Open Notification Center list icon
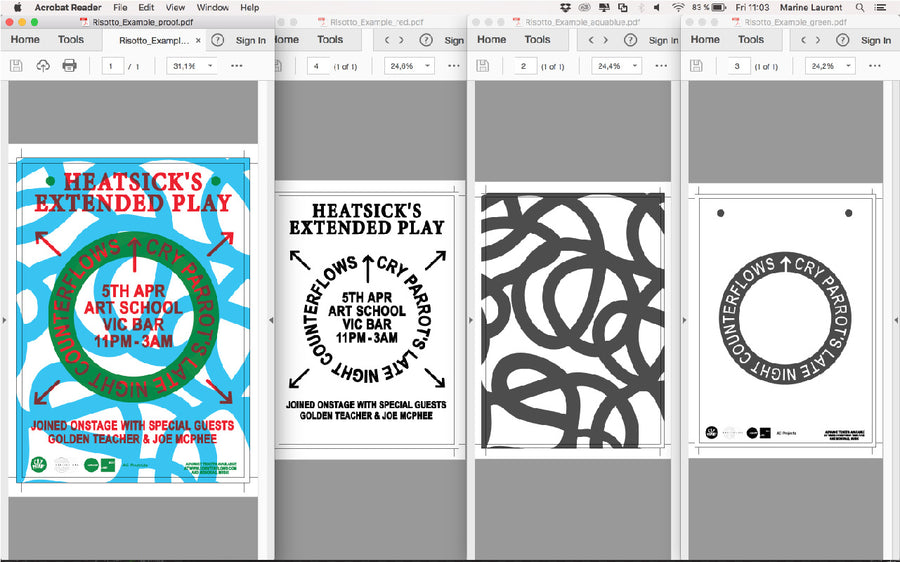This screenshot has height=562, width=900. (x=880, y=7)
